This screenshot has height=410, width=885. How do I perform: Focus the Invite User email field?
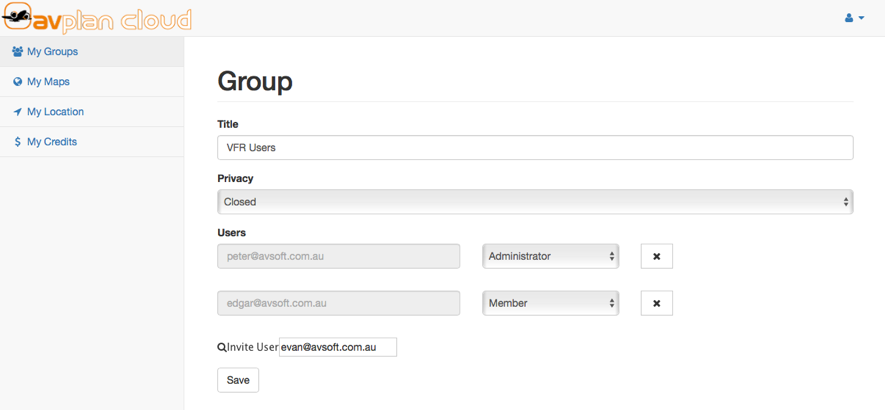[337, 348]
